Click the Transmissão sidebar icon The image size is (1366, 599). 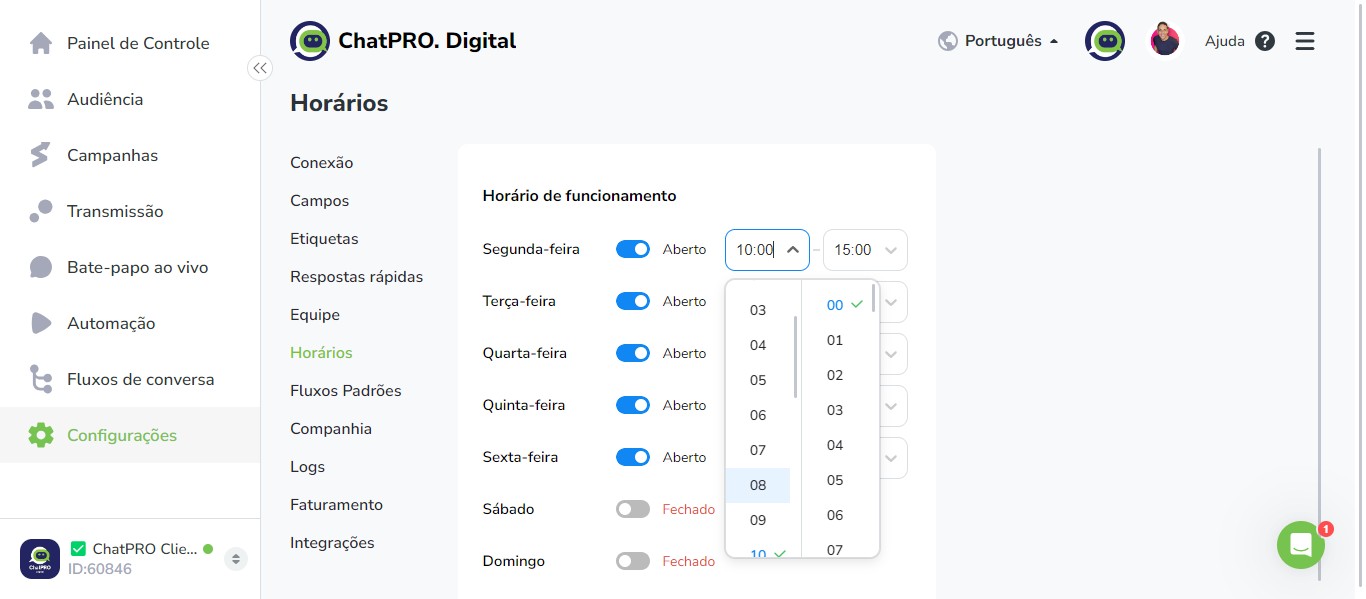pos(41,211)
